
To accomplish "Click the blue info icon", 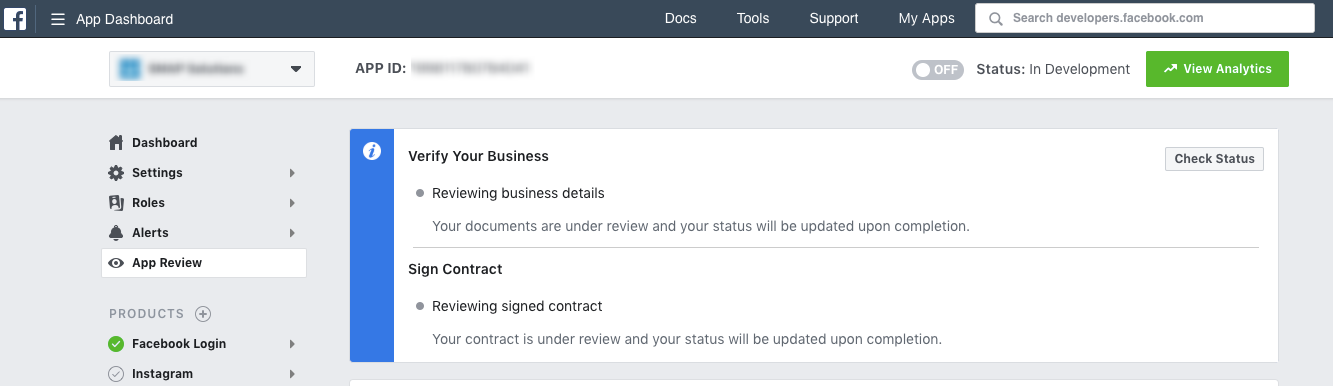I will (x=372, y=151).
